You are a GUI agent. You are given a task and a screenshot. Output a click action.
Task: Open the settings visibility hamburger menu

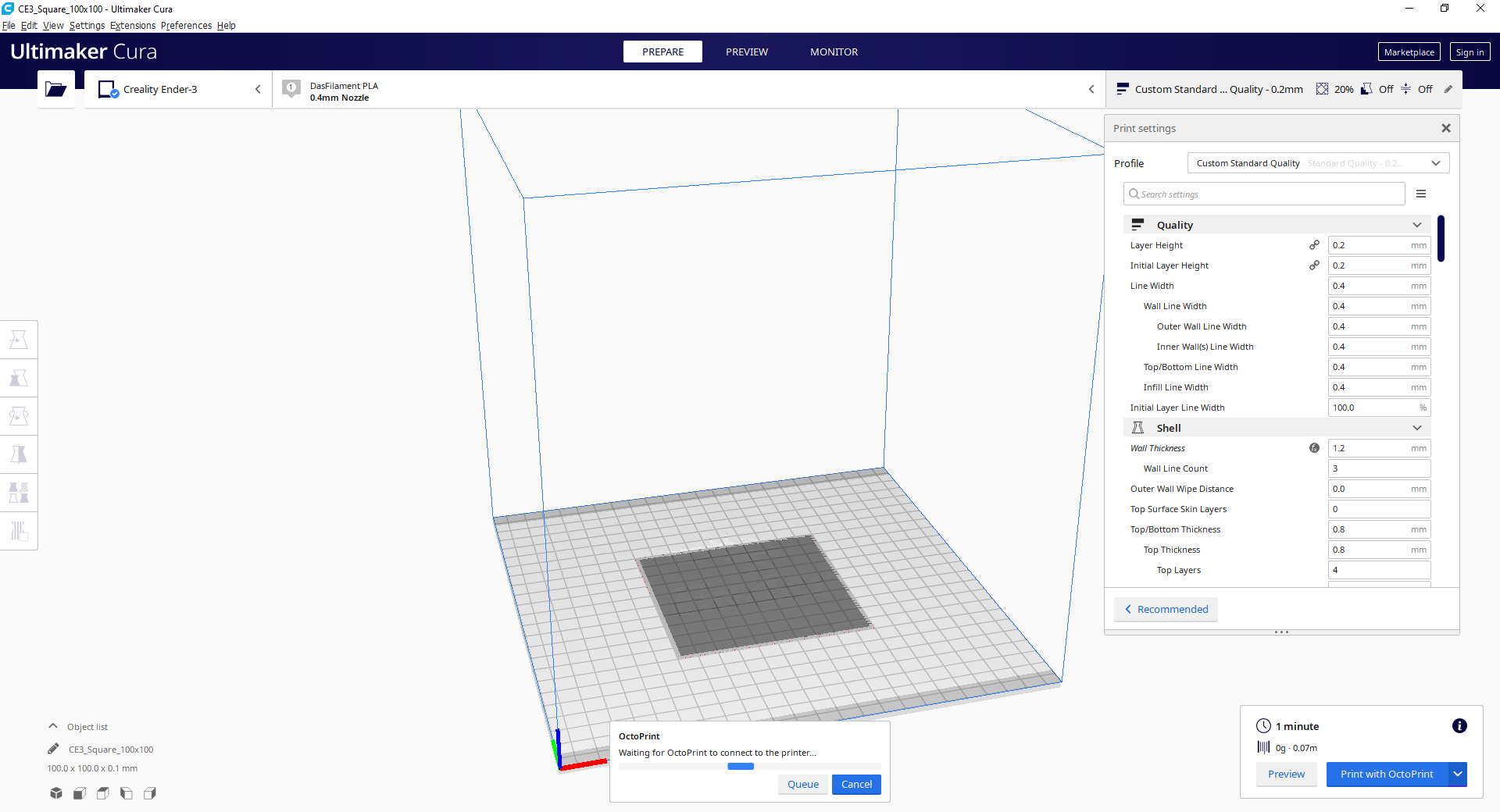click(x=1421, y=194)
